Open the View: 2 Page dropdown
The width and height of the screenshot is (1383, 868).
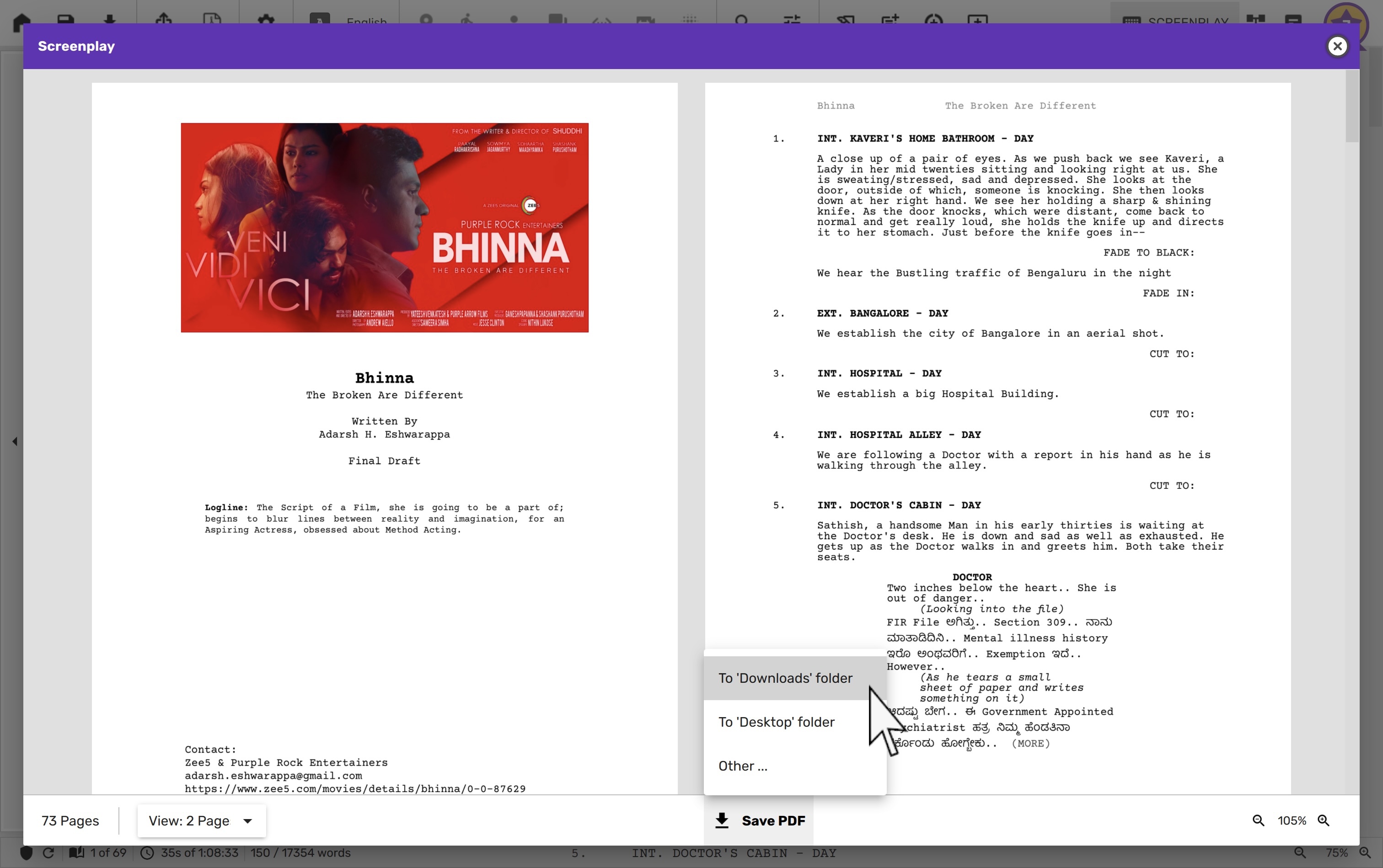click(201, 820)
